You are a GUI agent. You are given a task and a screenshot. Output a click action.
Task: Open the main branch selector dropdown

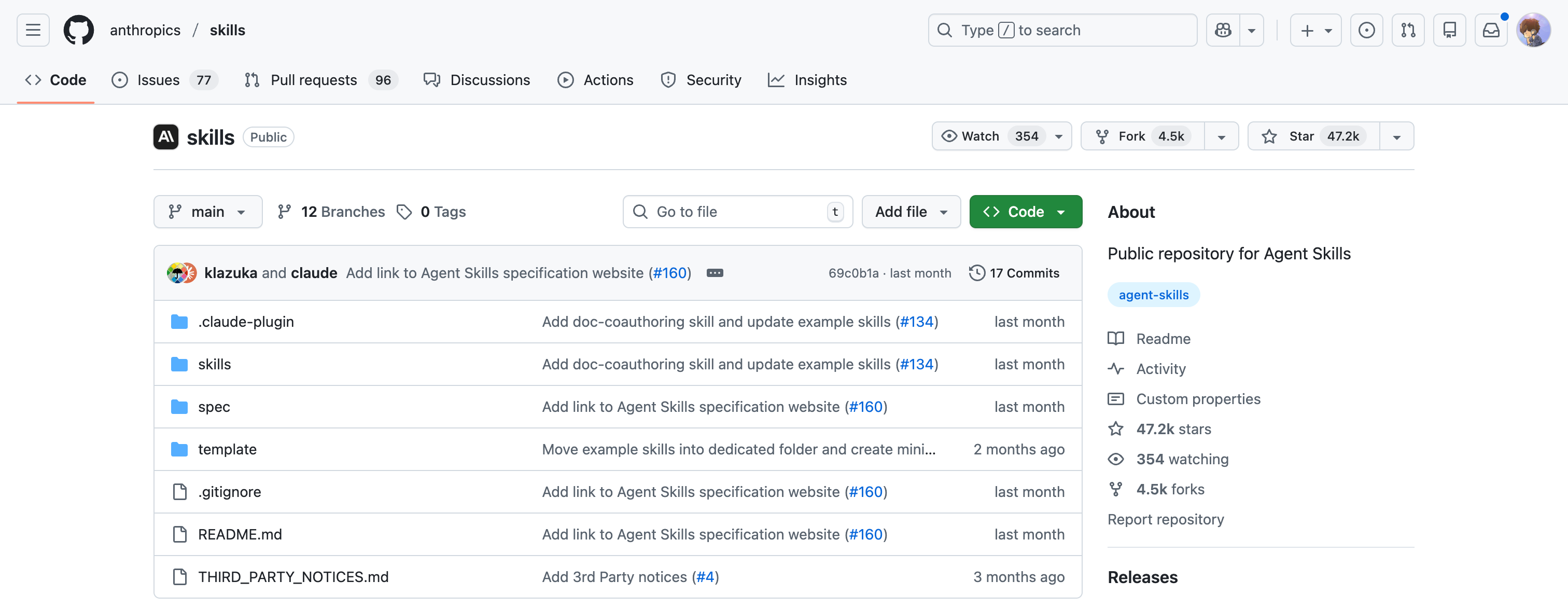tap(207, 211)
